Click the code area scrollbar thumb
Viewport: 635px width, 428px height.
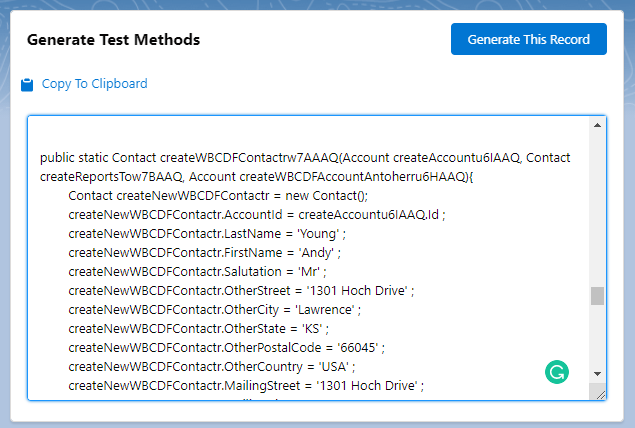[598, 295]
